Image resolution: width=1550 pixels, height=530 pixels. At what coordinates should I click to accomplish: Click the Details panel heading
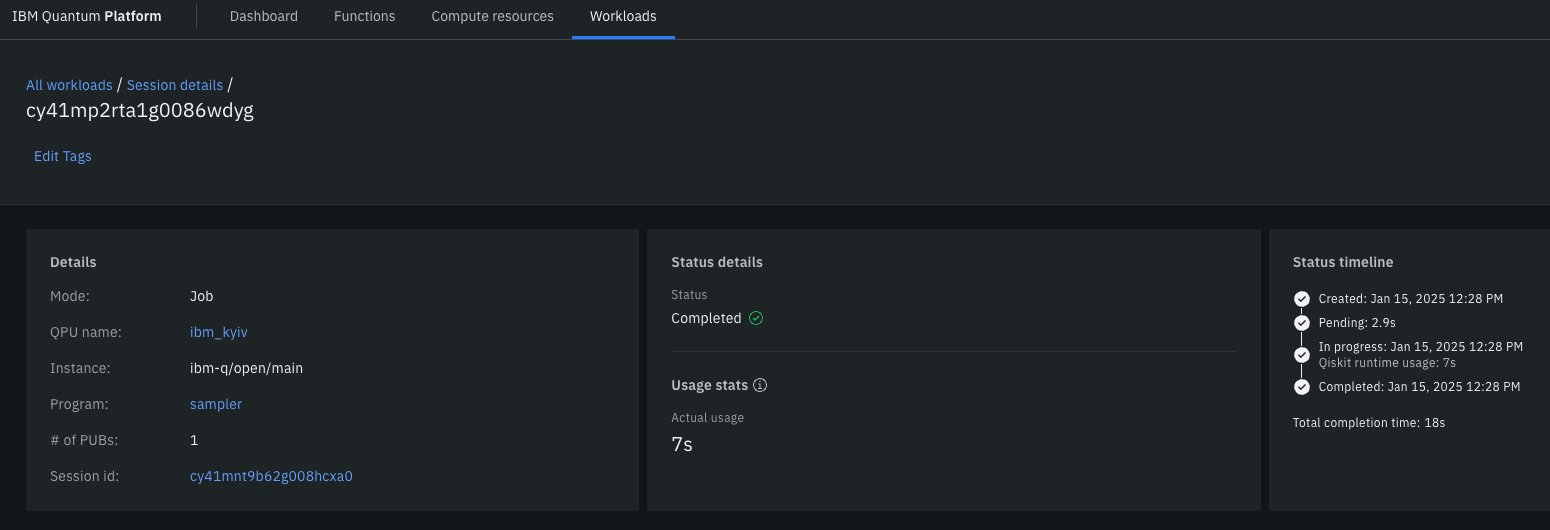73,262
